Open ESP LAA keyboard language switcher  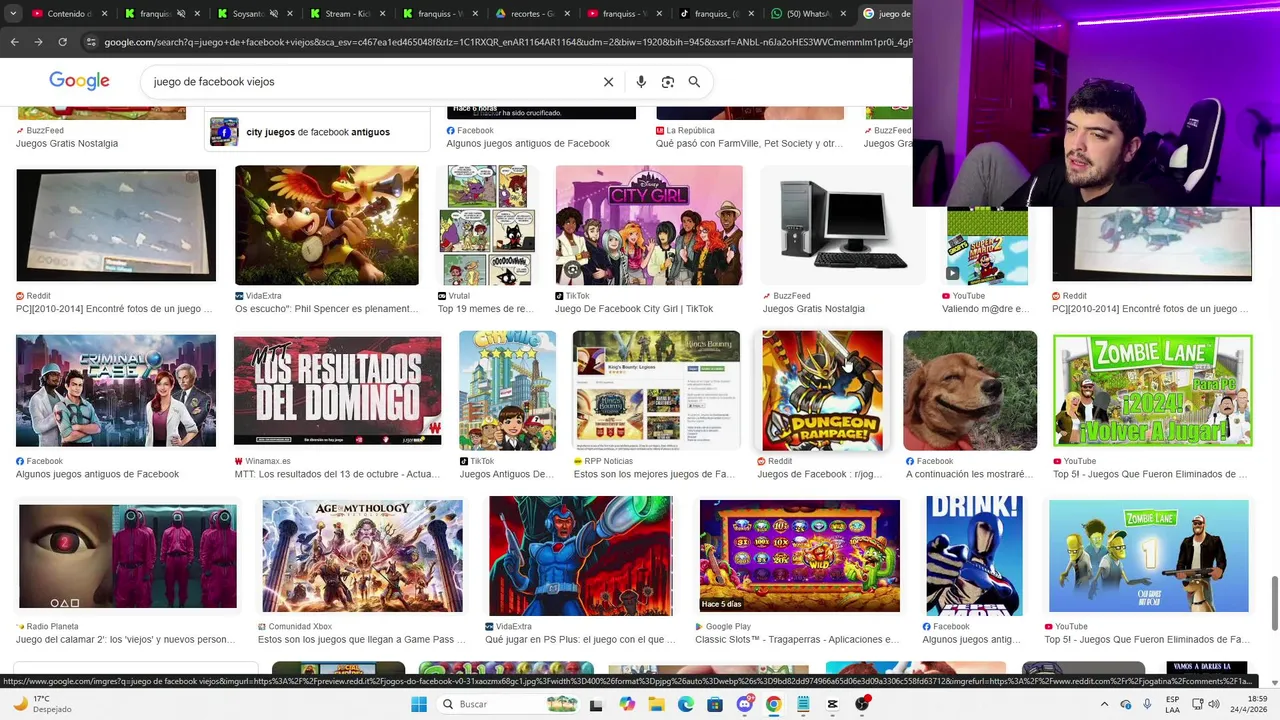[1173, 704]
